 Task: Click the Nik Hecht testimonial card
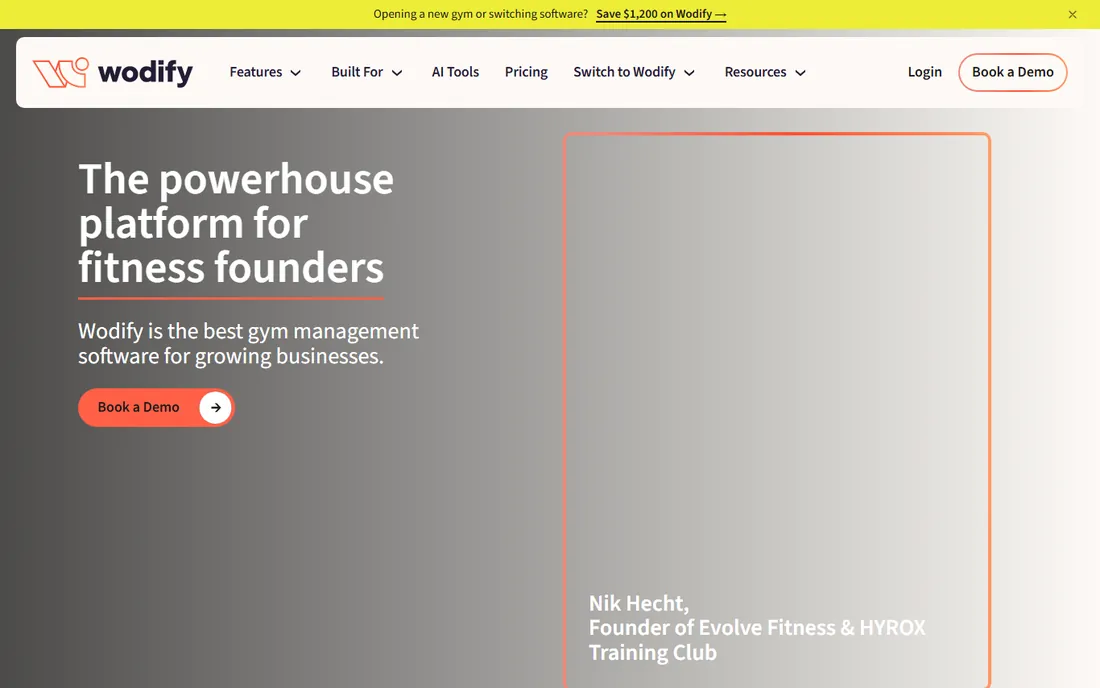click(777, 410)
